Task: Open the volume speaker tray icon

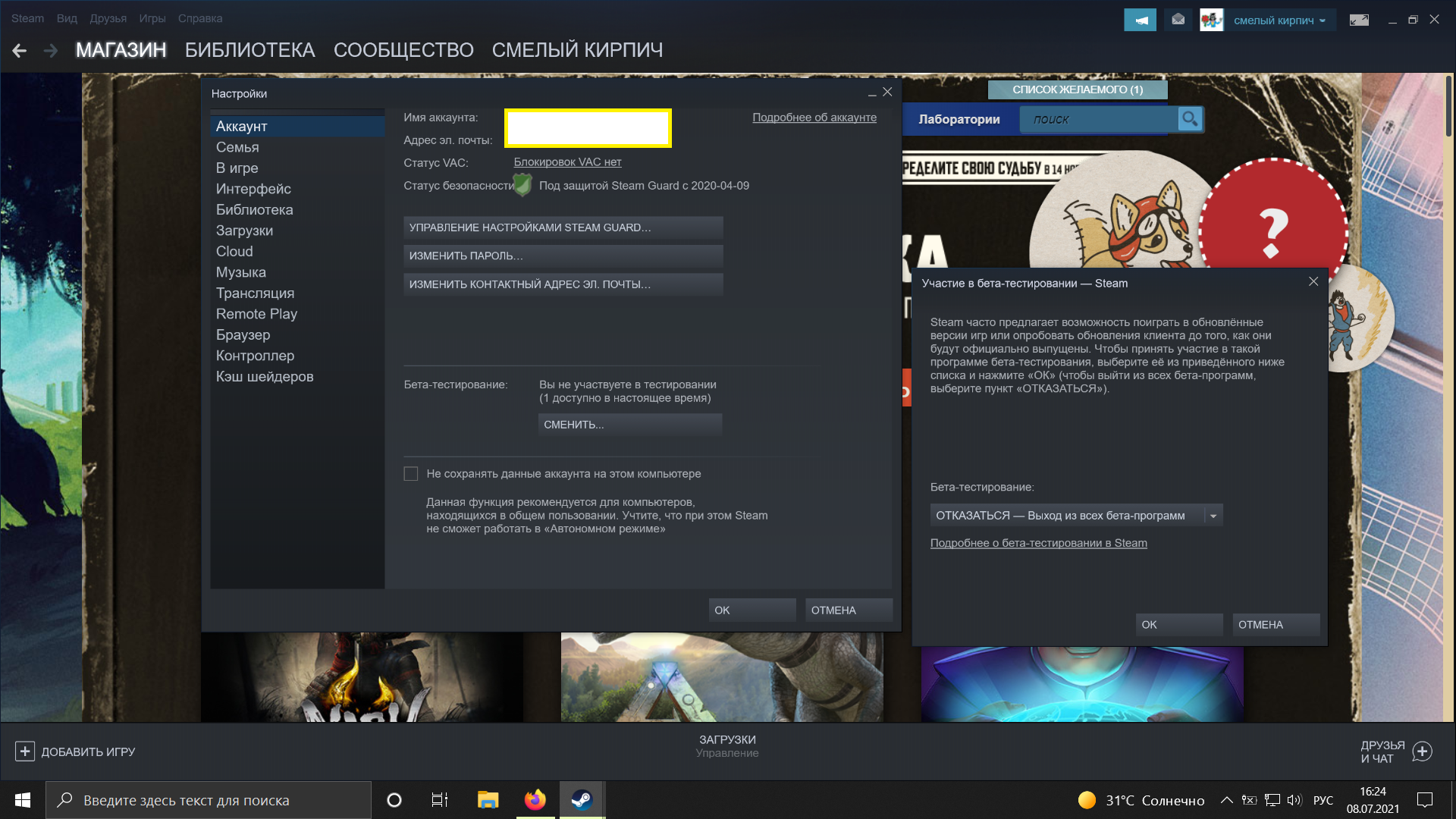Action: point(1294,800)
